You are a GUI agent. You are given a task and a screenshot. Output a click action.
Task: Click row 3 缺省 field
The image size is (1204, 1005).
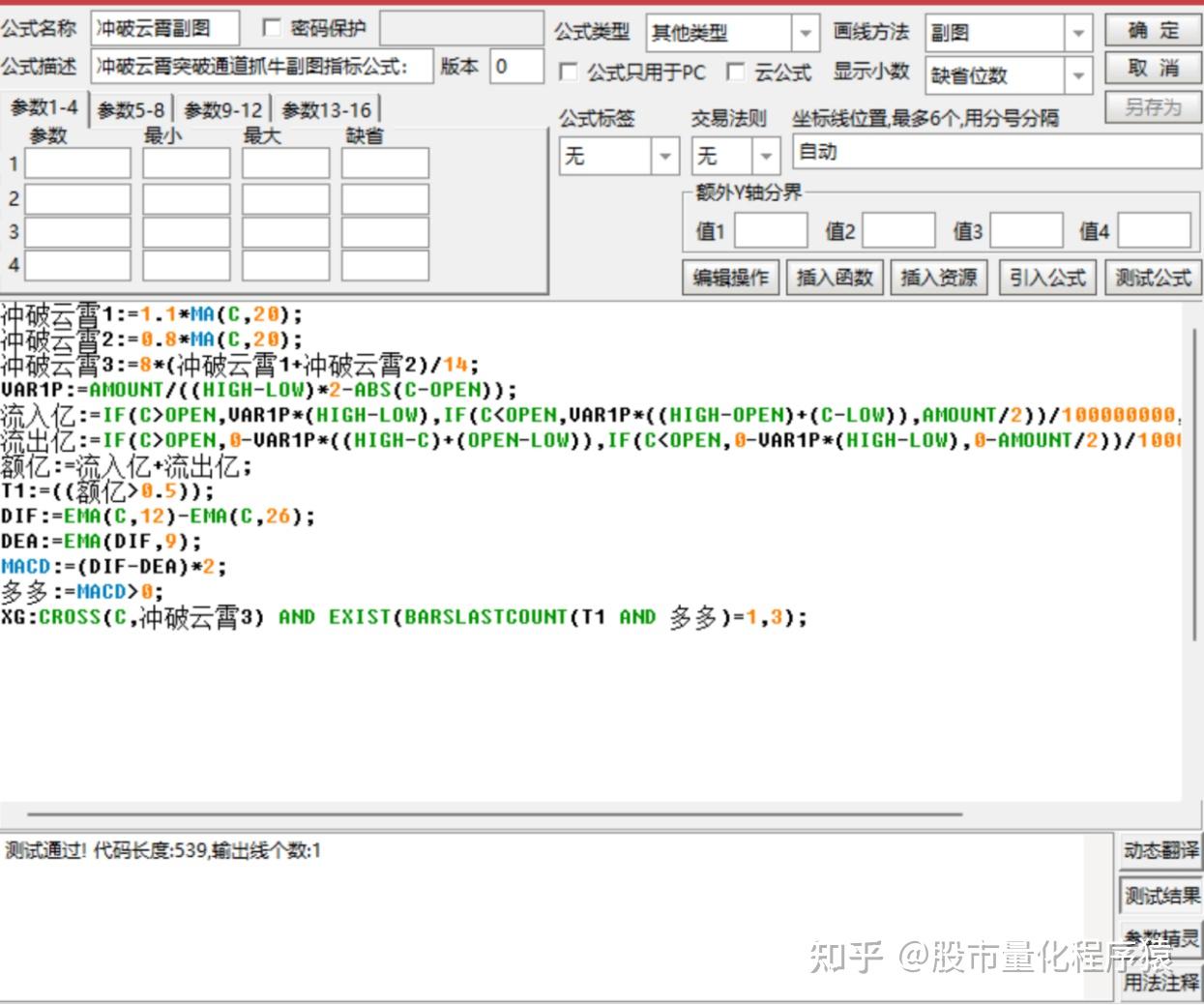tap(385, 232)
